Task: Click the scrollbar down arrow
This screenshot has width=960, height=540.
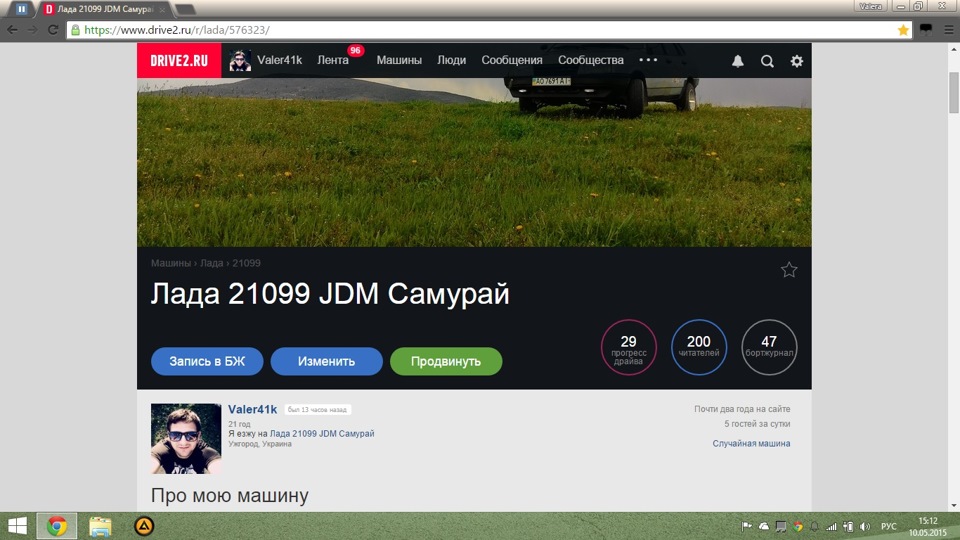Action: click(954, 506)
